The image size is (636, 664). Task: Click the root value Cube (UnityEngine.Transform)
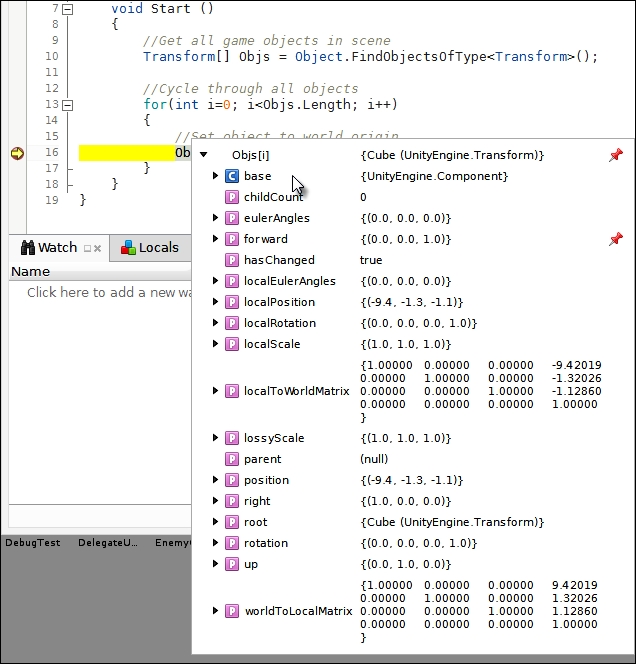click(x=452, y=522)
